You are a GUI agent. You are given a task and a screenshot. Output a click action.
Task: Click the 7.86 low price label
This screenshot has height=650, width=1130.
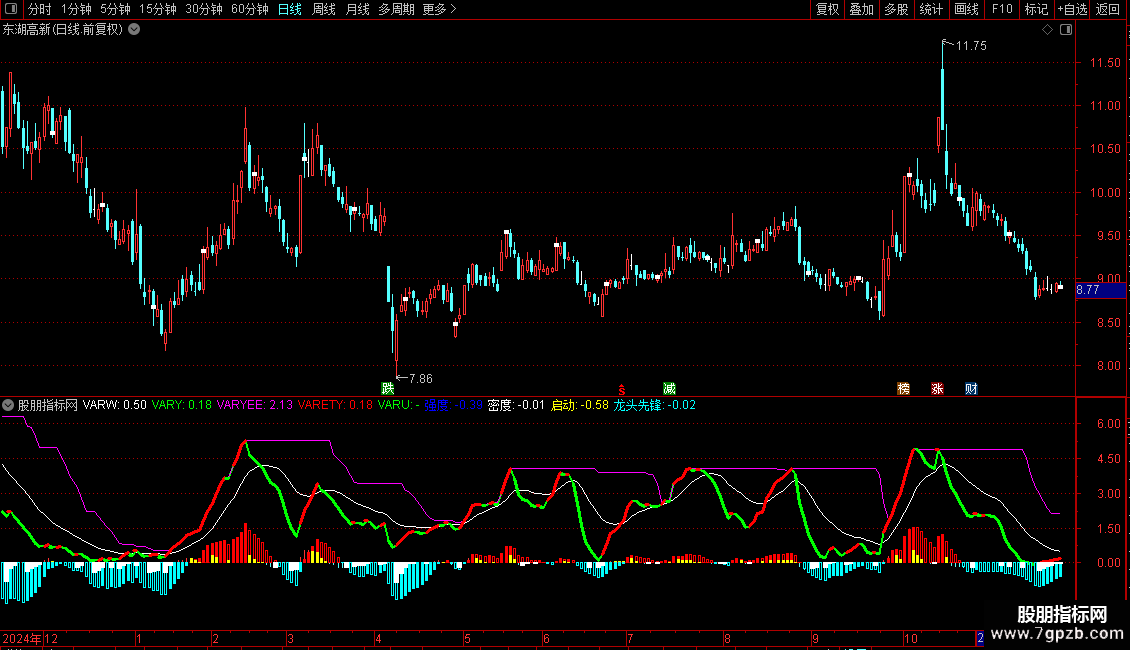421,378
